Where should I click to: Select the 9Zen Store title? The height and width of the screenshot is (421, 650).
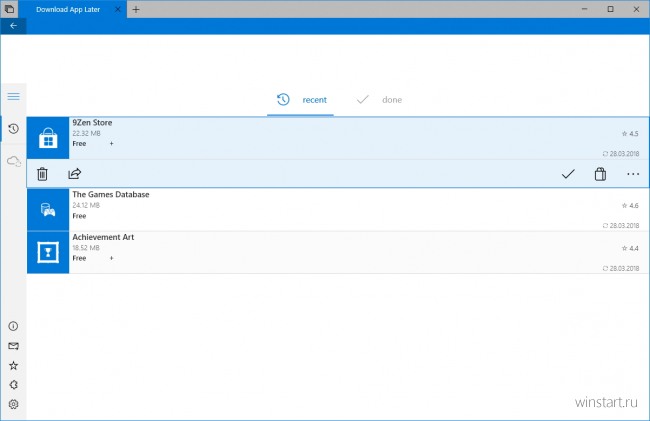(92, 123)
